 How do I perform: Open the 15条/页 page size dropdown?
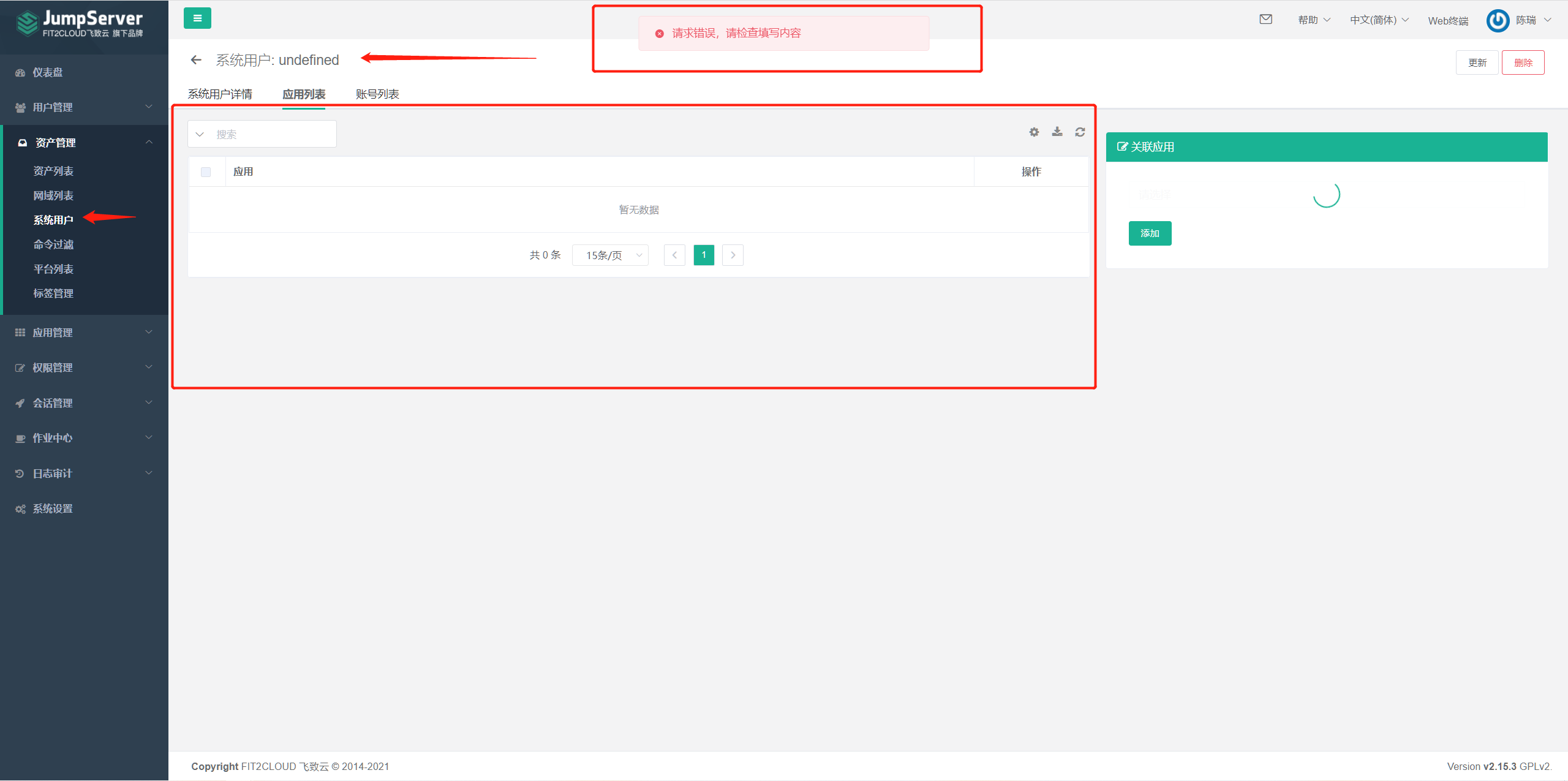(x=610, y=255)
